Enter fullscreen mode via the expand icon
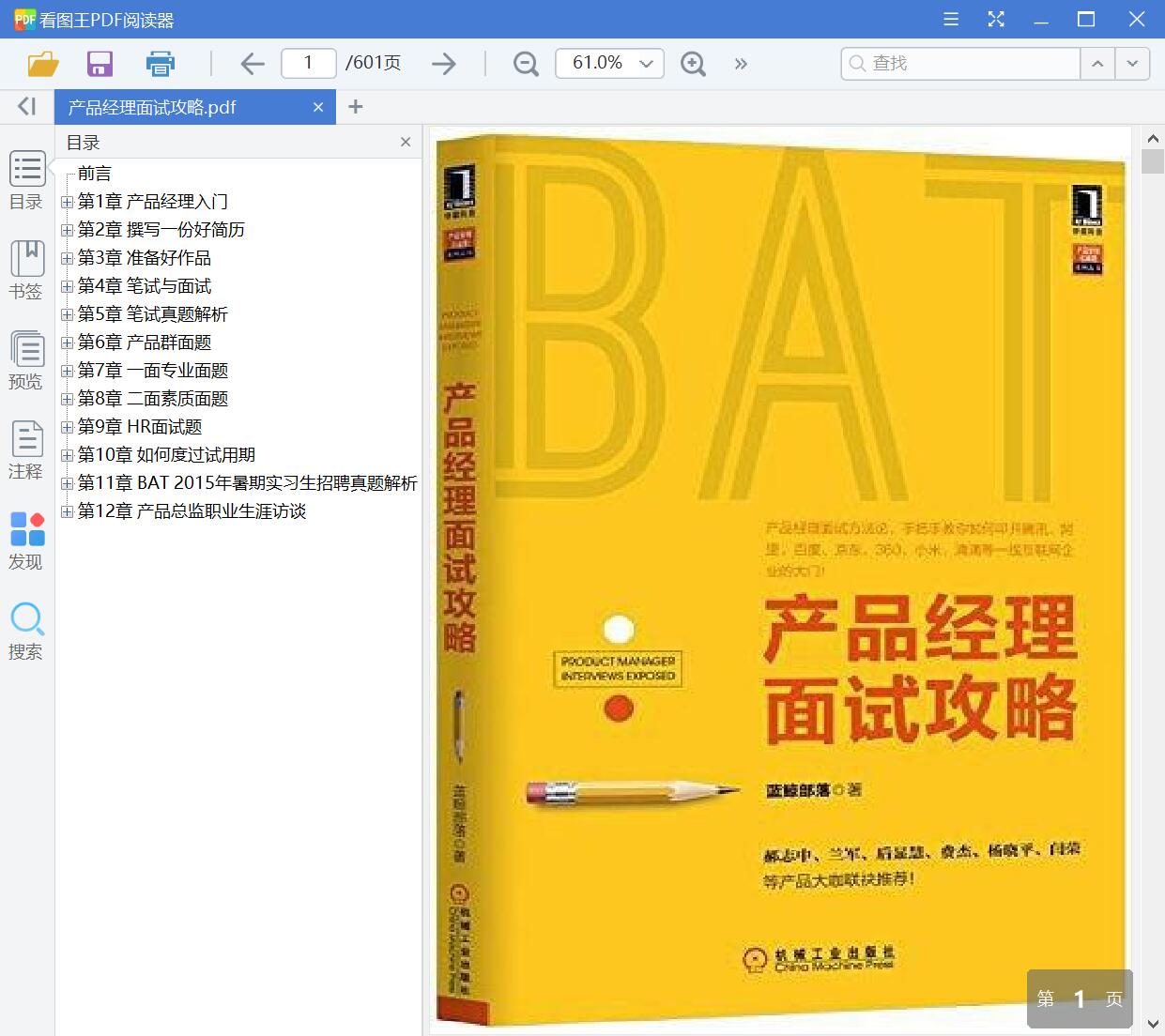This screenshot has height=1036, width=1165. click(996, 19)
